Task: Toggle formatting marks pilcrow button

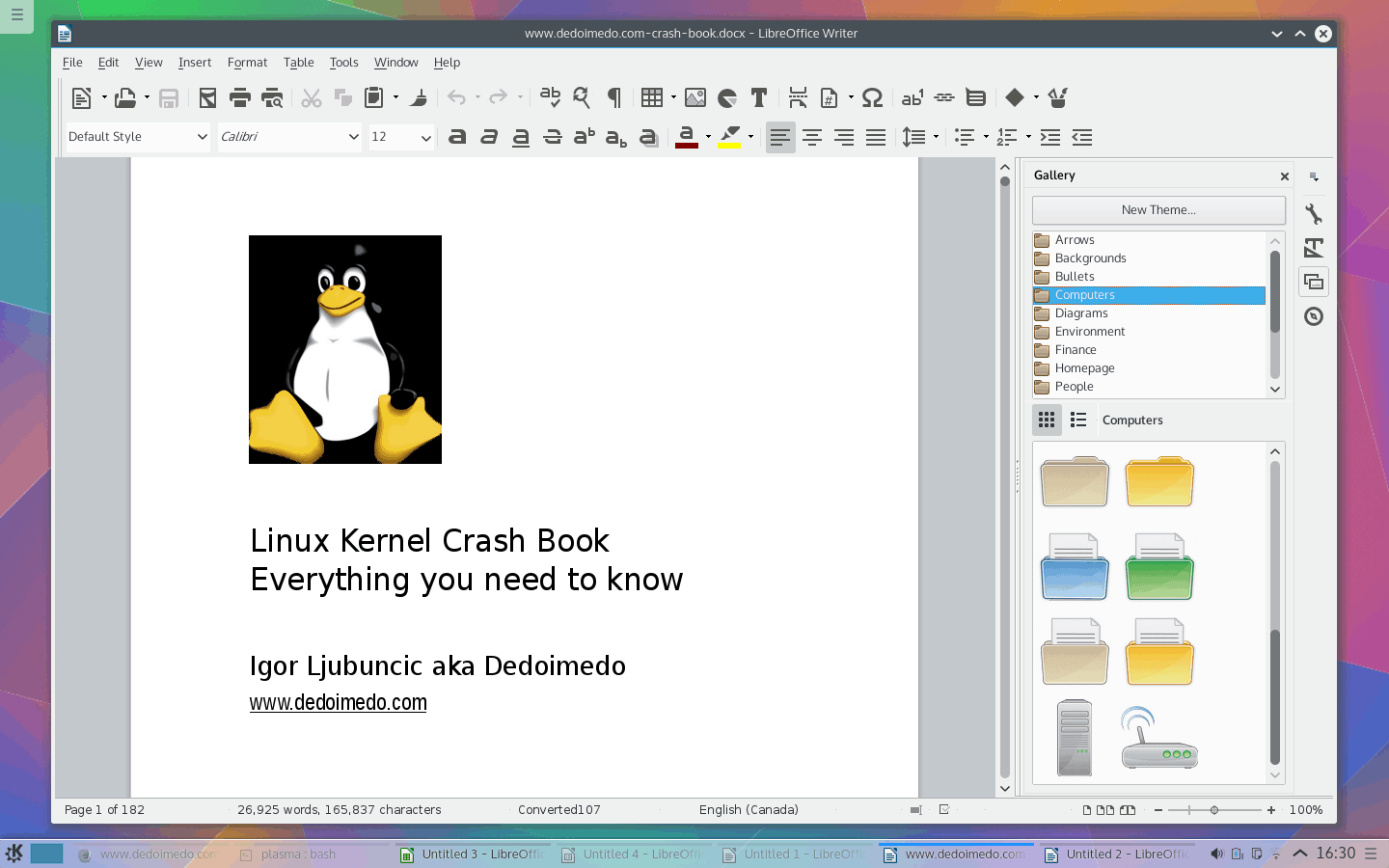Action: pyautogui.click(x=613, y=97)
